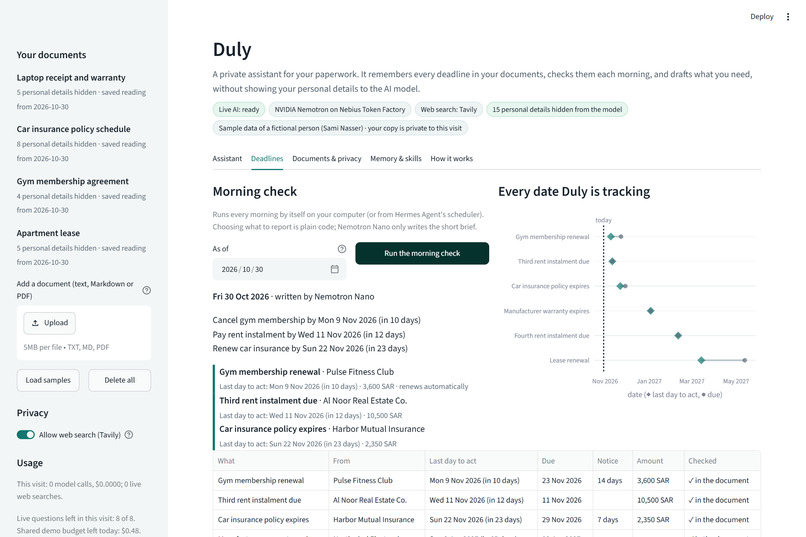Click the What column header
The image size is (806, 537).
coord(270,461)
